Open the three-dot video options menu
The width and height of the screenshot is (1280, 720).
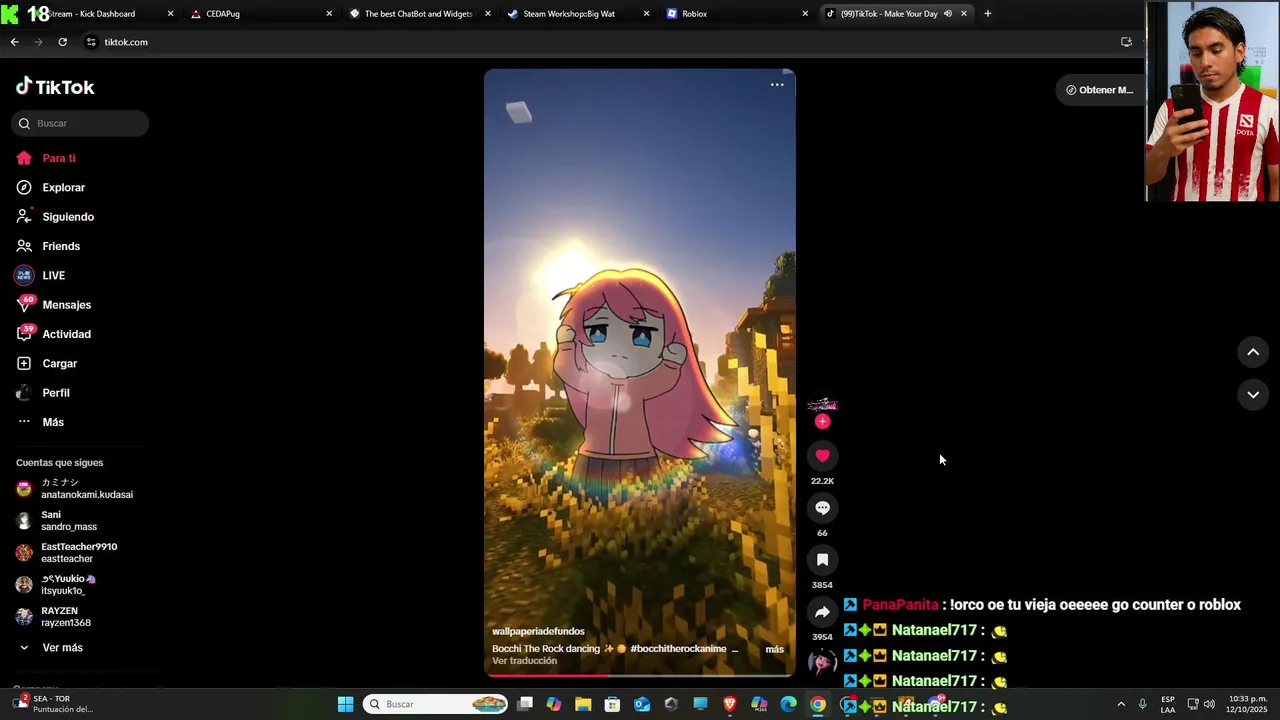pyautogui.click(x=777, y=85)
